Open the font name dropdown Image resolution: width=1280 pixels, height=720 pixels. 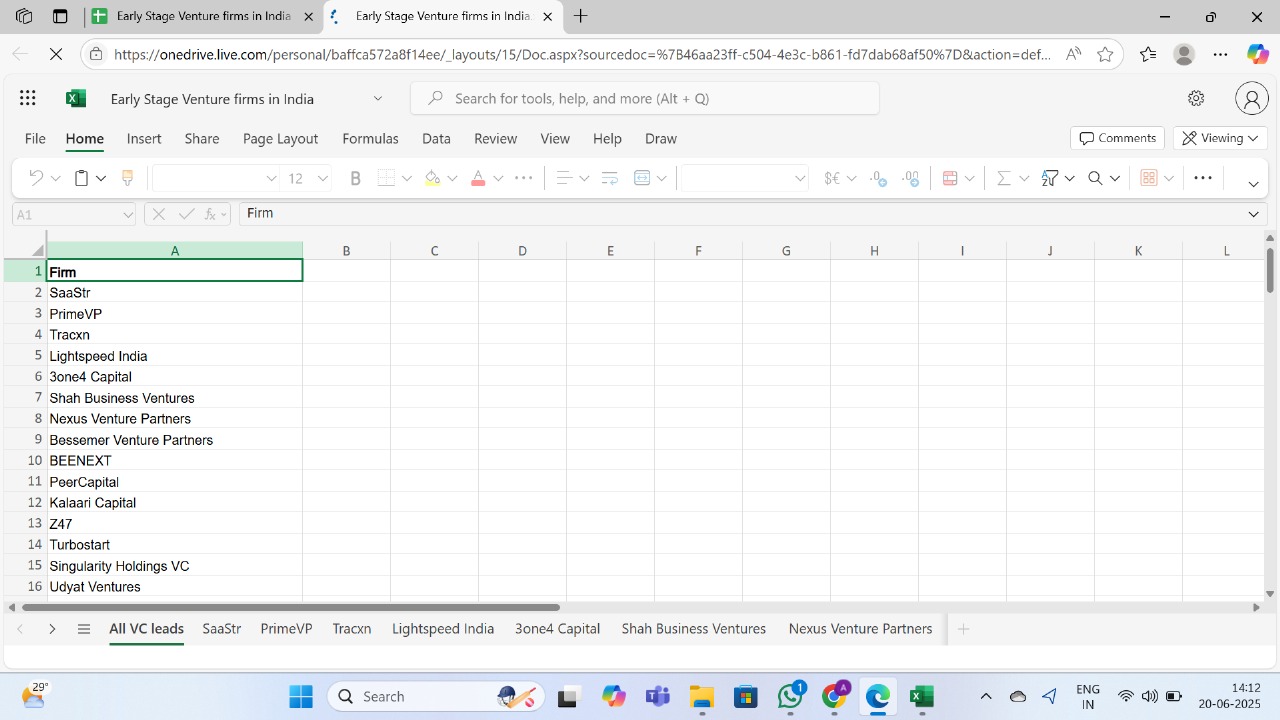tap(271, 178)
